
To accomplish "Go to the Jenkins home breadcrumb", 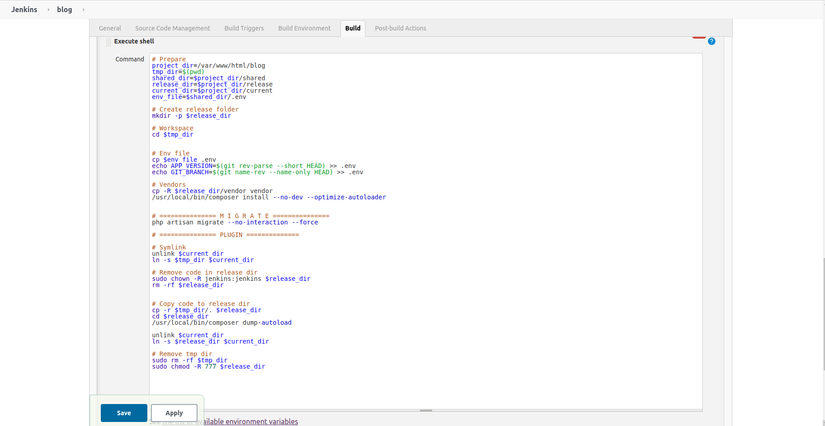I will (x=22, y=9).
